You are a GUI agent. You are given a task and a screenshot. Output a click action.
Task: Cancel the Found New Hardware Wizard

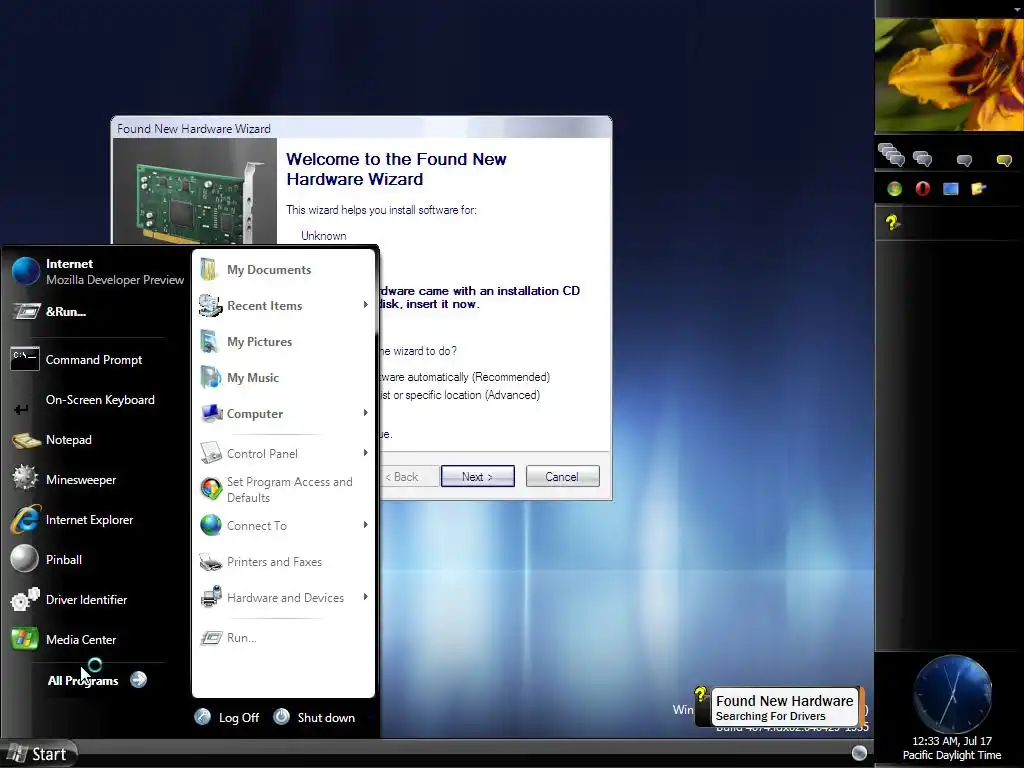coord(562,477)
